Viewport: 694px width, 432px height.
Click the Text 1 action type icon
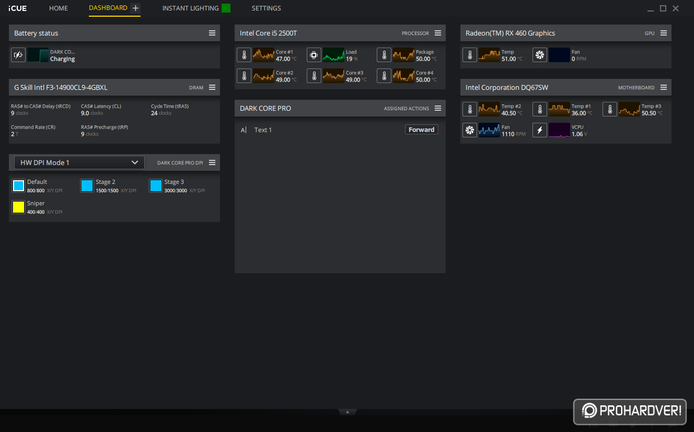point(243,130)
